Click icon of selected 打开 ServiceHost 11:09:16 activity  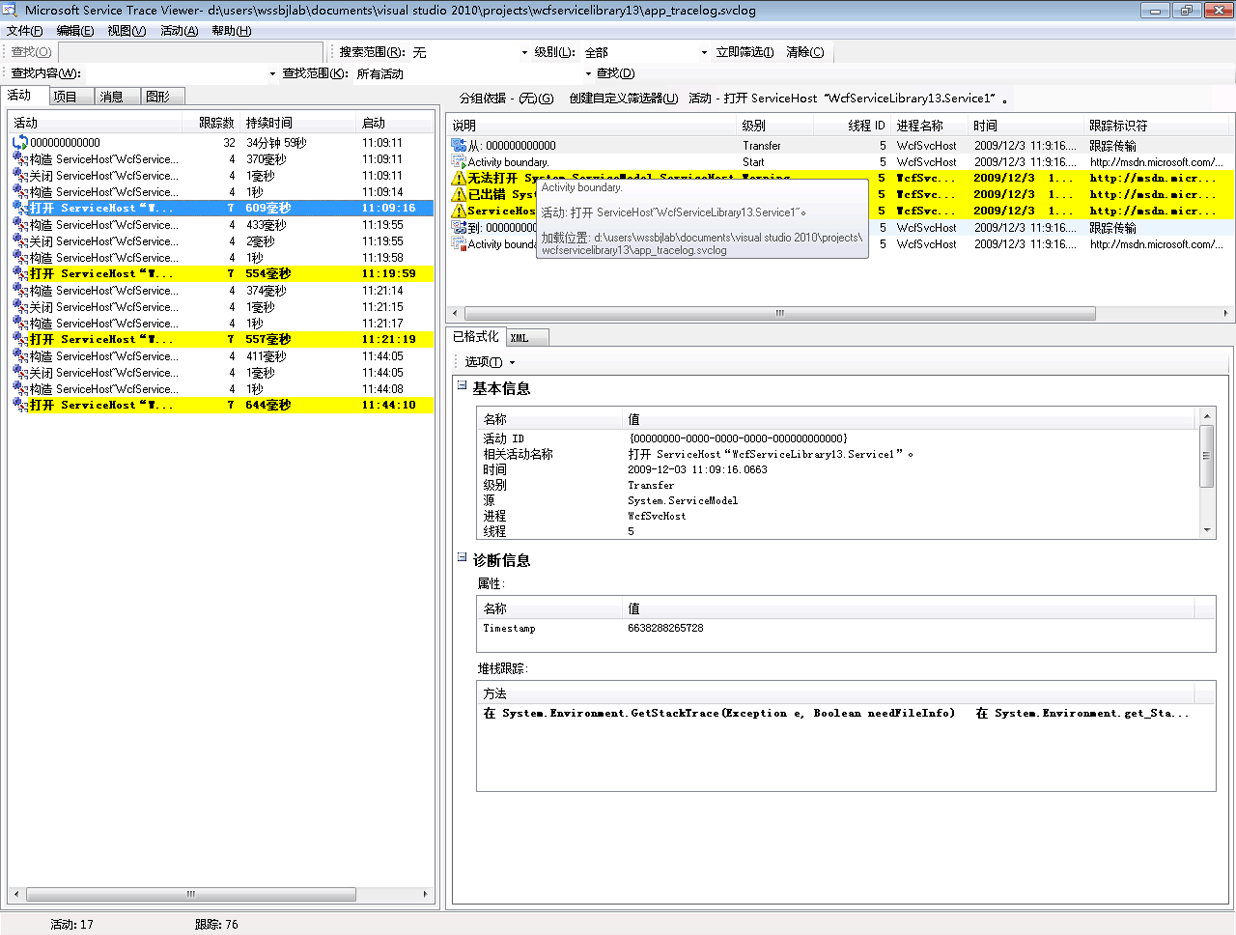tap(20, 208)
